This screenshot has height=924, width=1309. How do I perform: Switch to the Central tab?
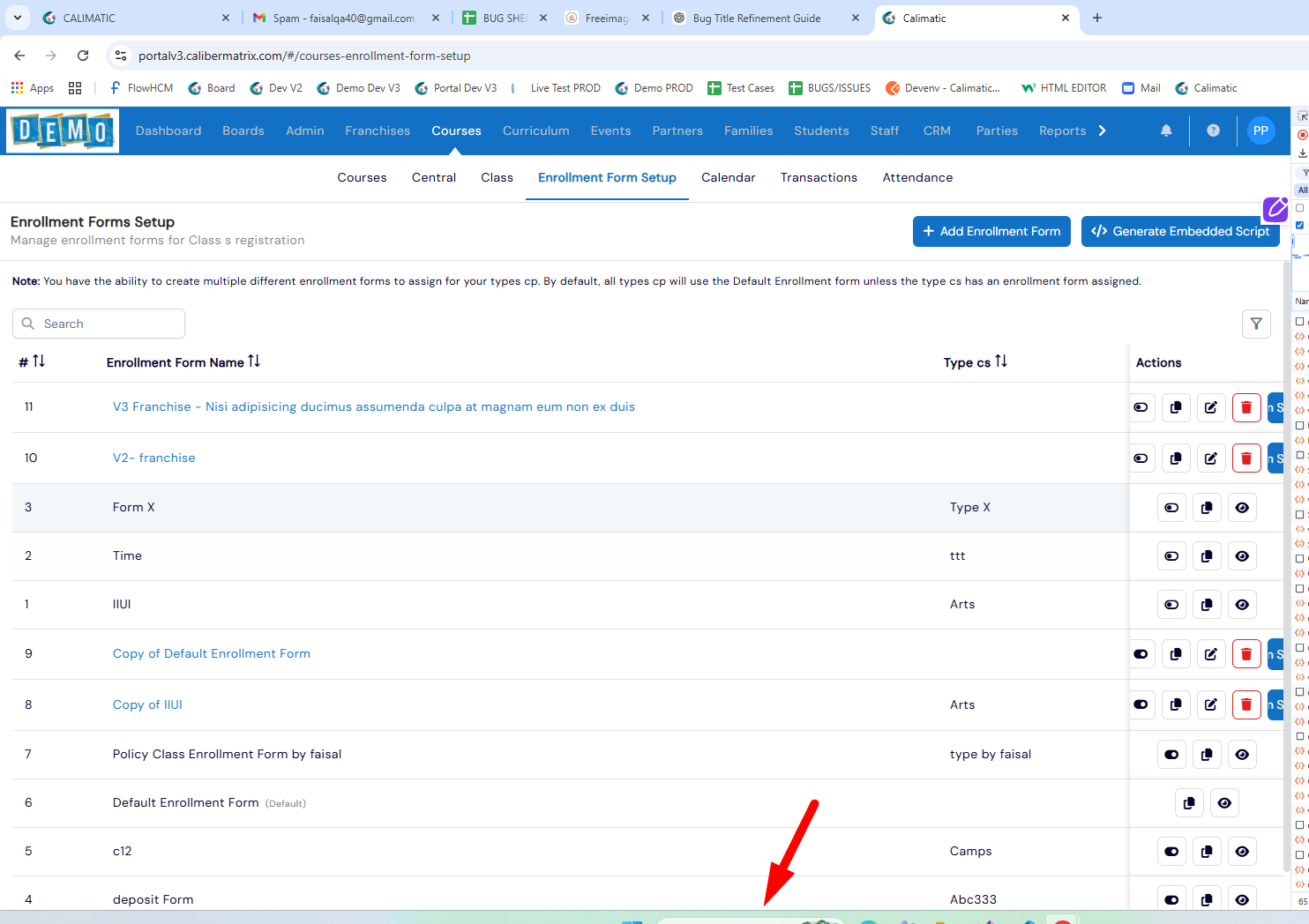[434, 177]
